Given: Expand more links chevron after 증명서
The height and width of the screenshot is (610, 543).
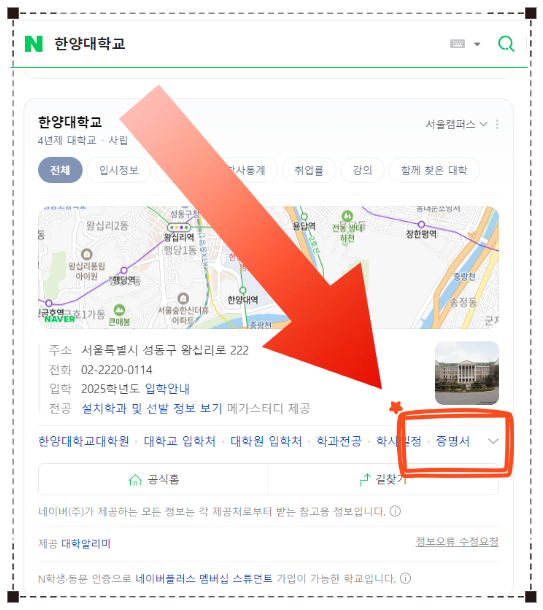Looking at the screenshot, I should [x=493, y=441].
